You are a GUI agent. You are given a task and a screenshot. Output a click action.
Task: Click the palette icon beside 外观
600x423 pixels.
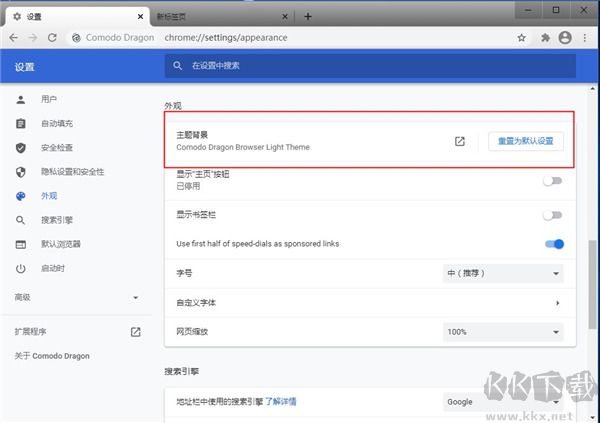21,196
